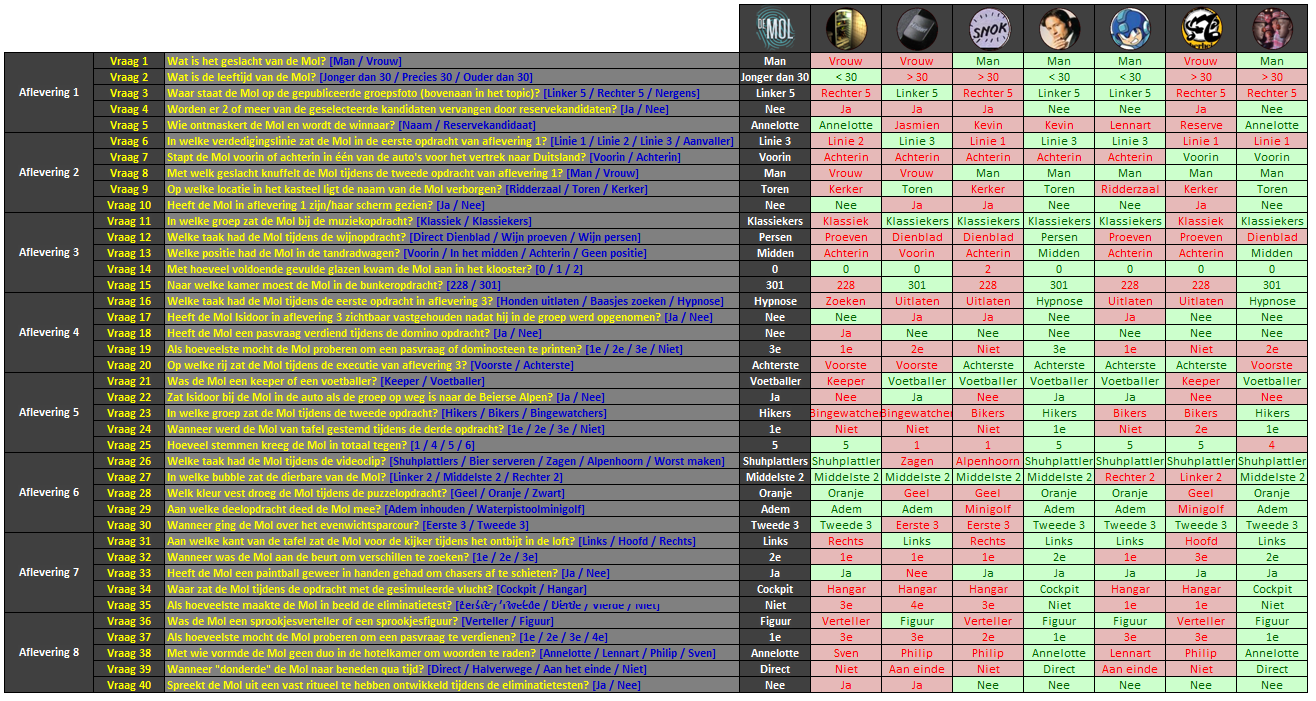This screenshot has width=1316, height=701.
Task: Select the Vraag 40 label cell
Action: tap(129, 685)
